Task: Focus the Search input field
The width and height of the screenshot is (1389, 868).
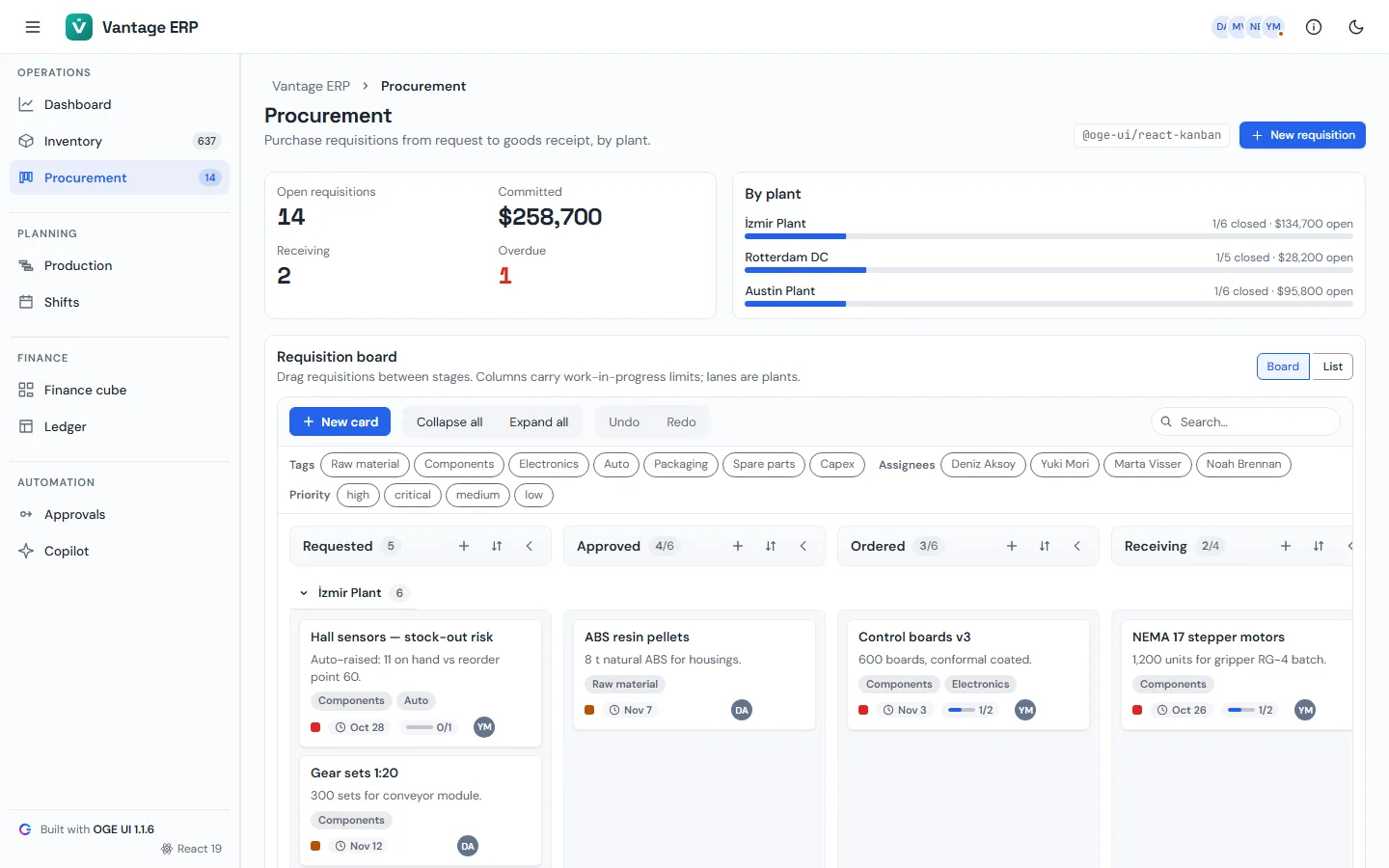Action: click(x=1245, y=421)
